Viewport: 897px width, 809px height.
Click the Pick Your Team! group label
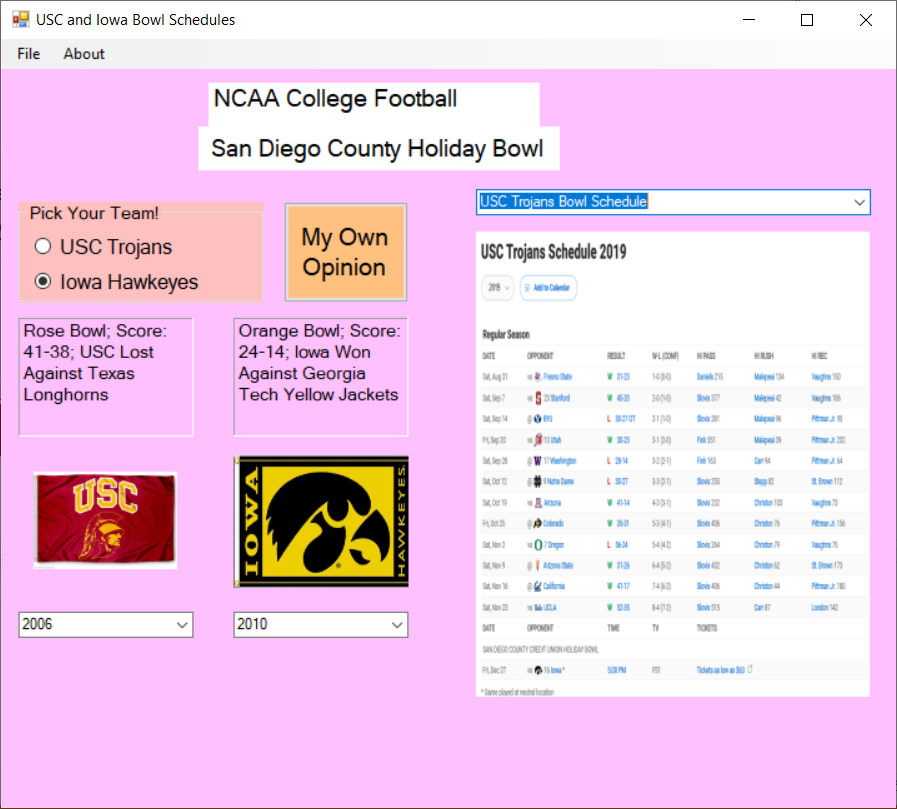pyautogui.click(x=94, y=213)
